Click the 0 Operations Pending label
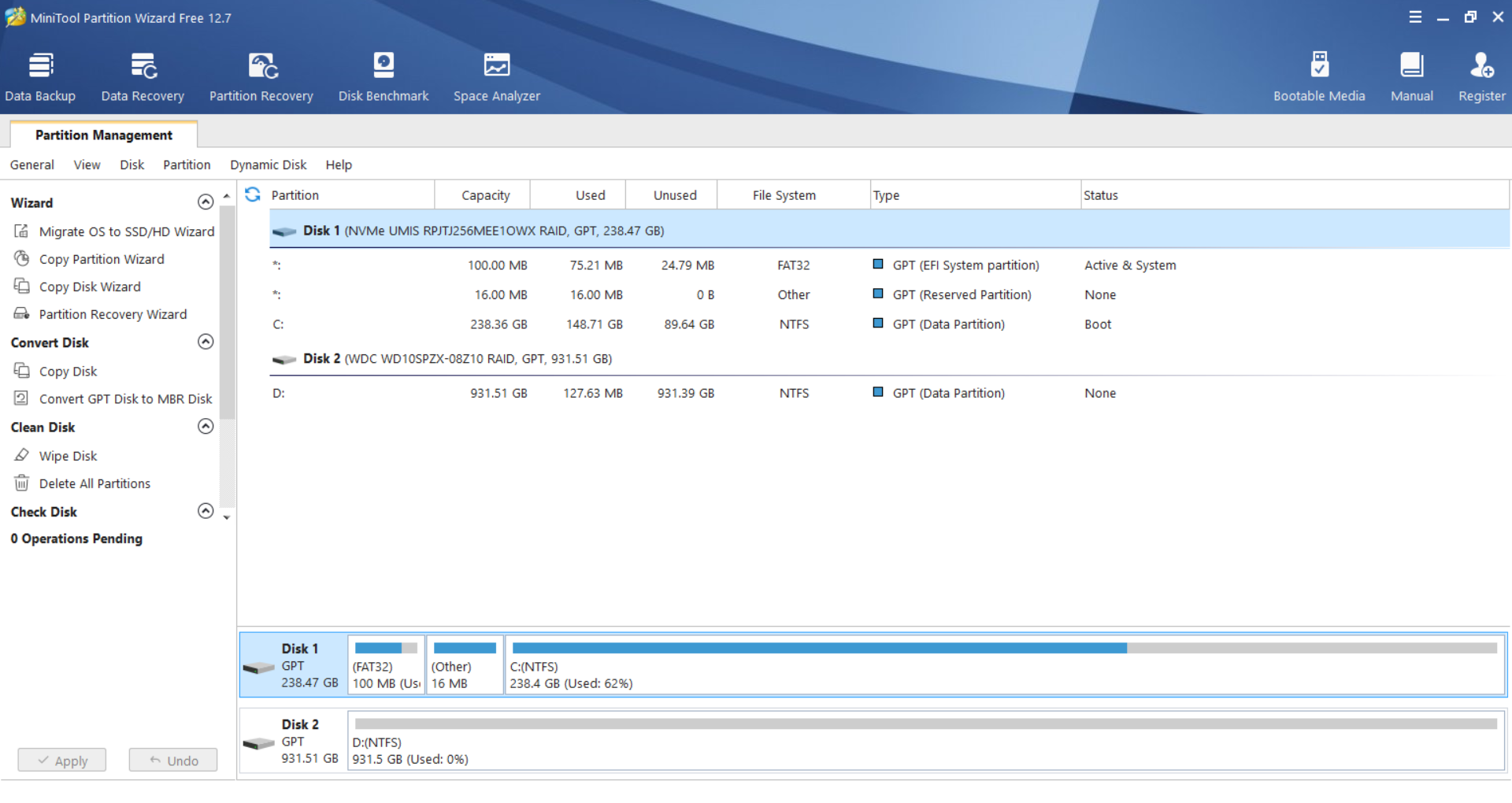 pyautogui.click(x=76, y=538)
